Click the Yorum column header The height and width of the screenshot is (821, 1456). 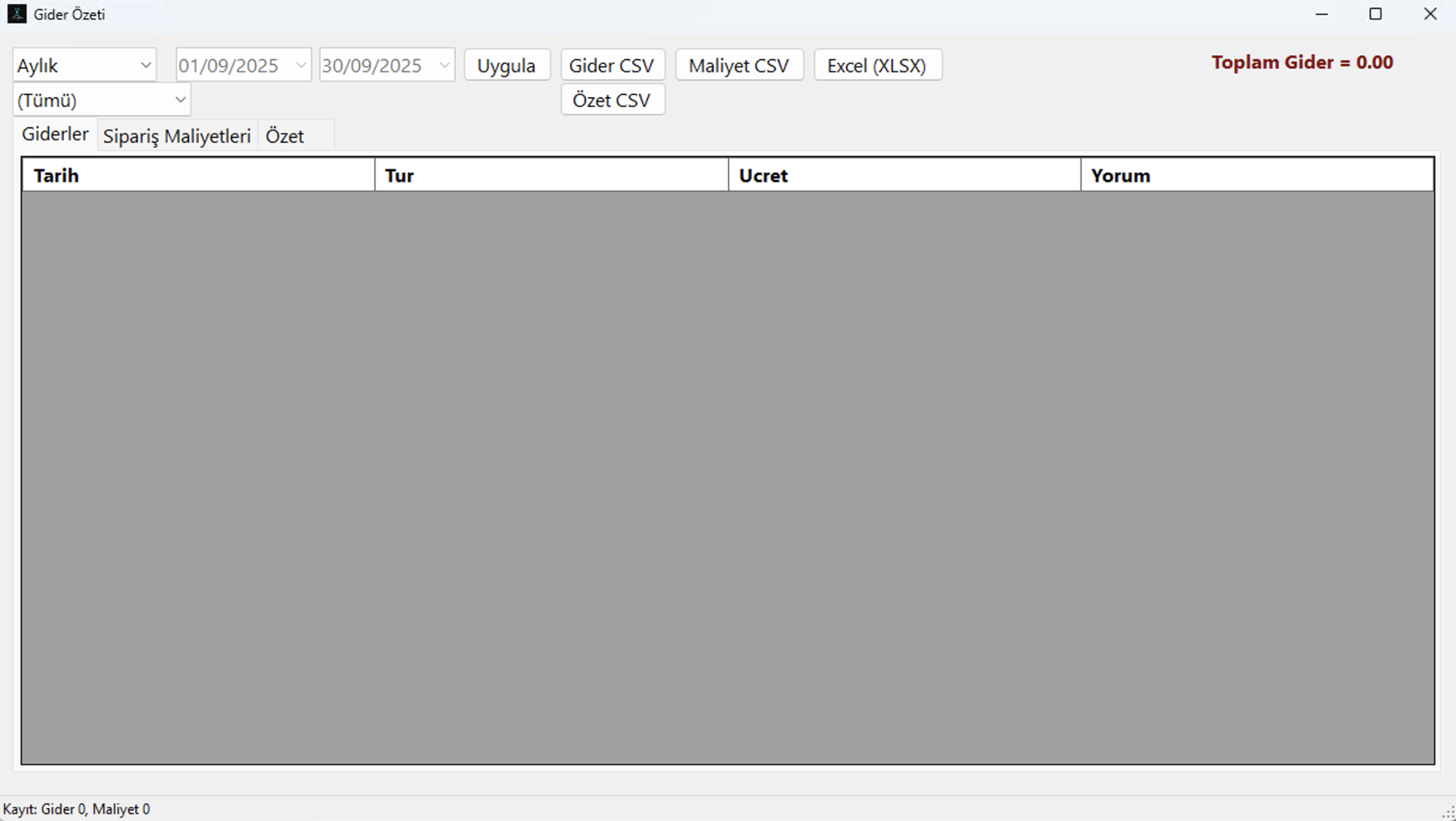click(x=1257, y=176)
